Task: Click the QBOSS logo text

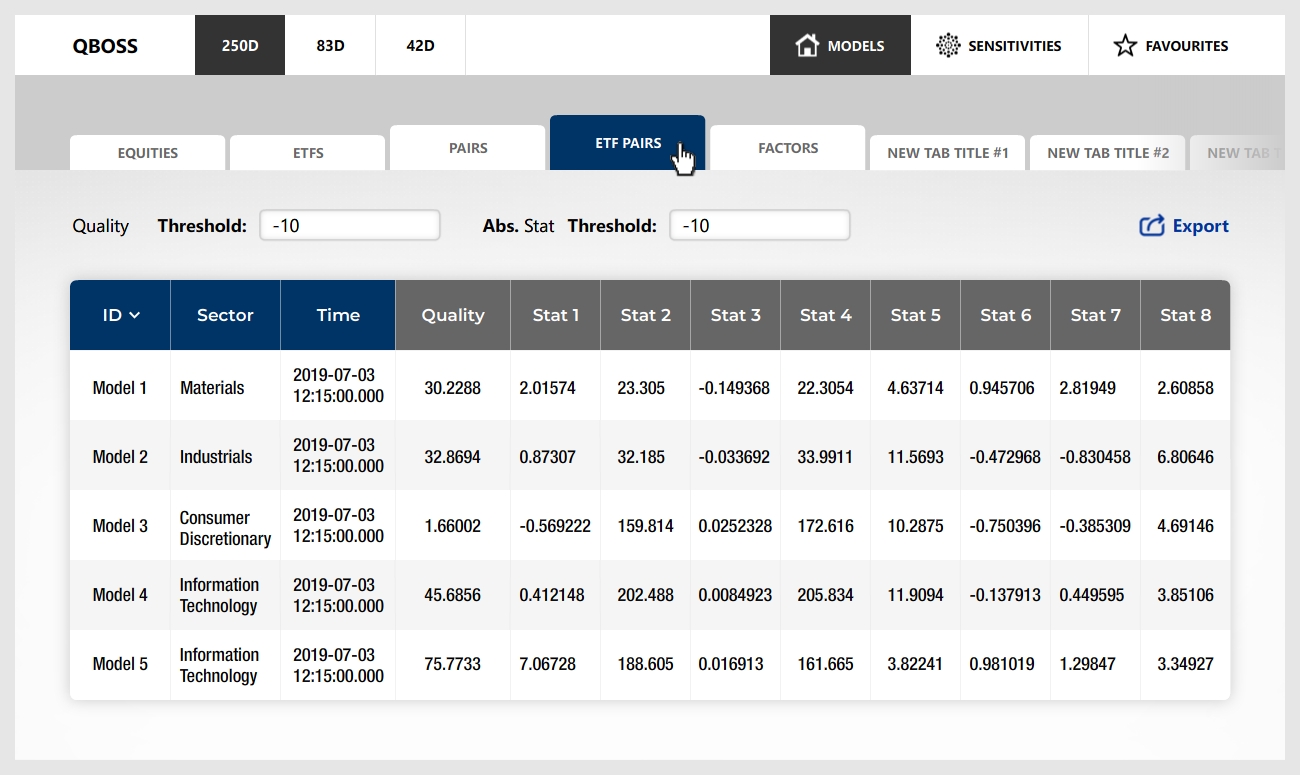Action: pos(105,45)
